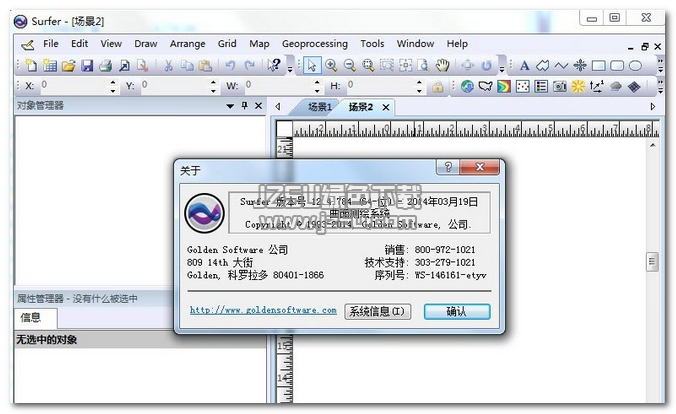Viewport: 676px width, 414px height.
Task: Select the Ellipse drawing tool
Action: [635, 66]
